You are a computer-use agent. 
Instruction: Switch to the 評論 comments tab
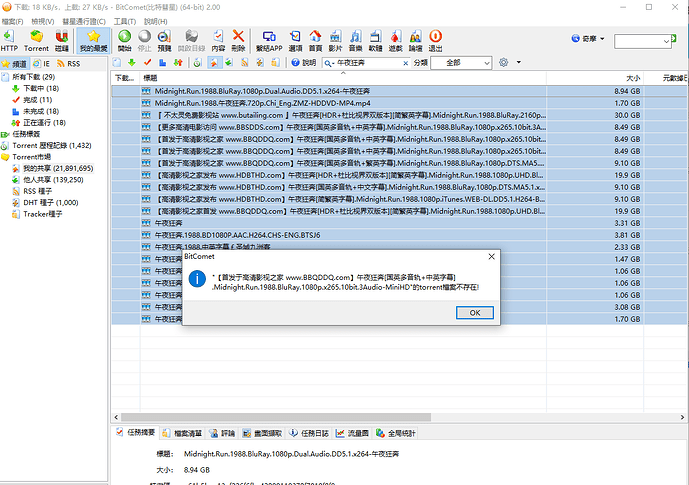tap(222, 433)
